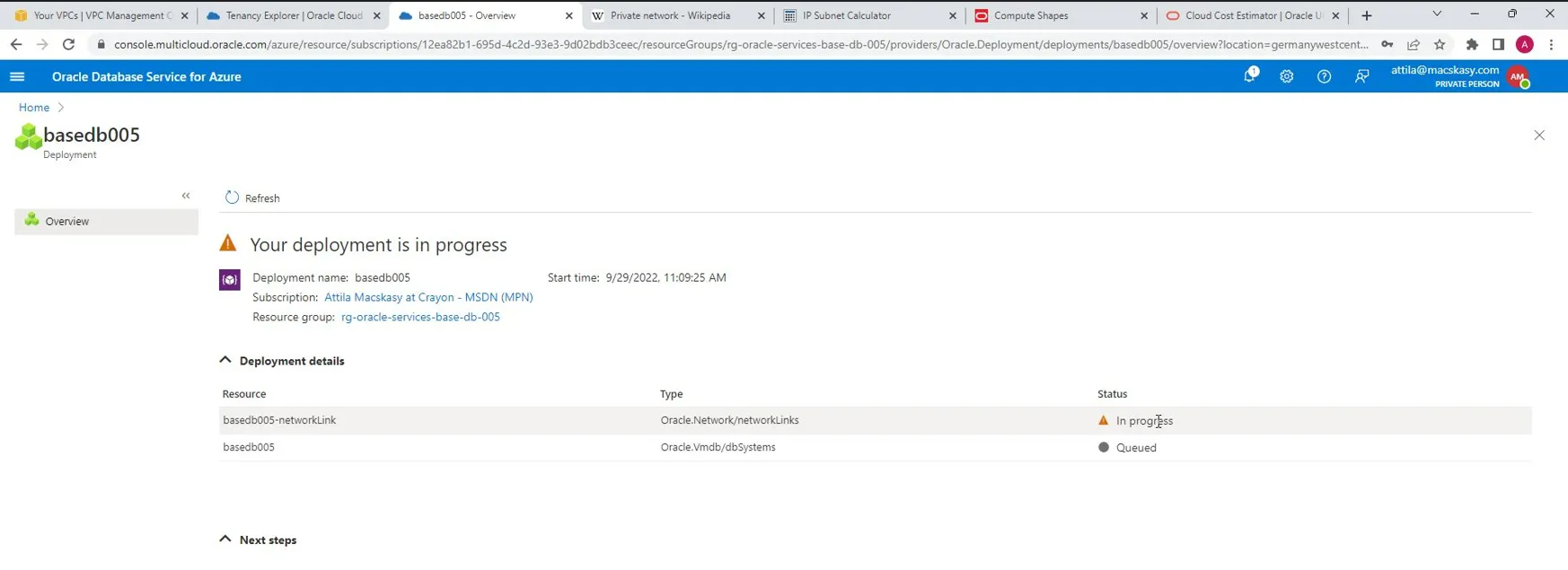The width and height of the screenshot is (1568, 570).
Task: Click the Queued status text
Action: coord(1136,448)
